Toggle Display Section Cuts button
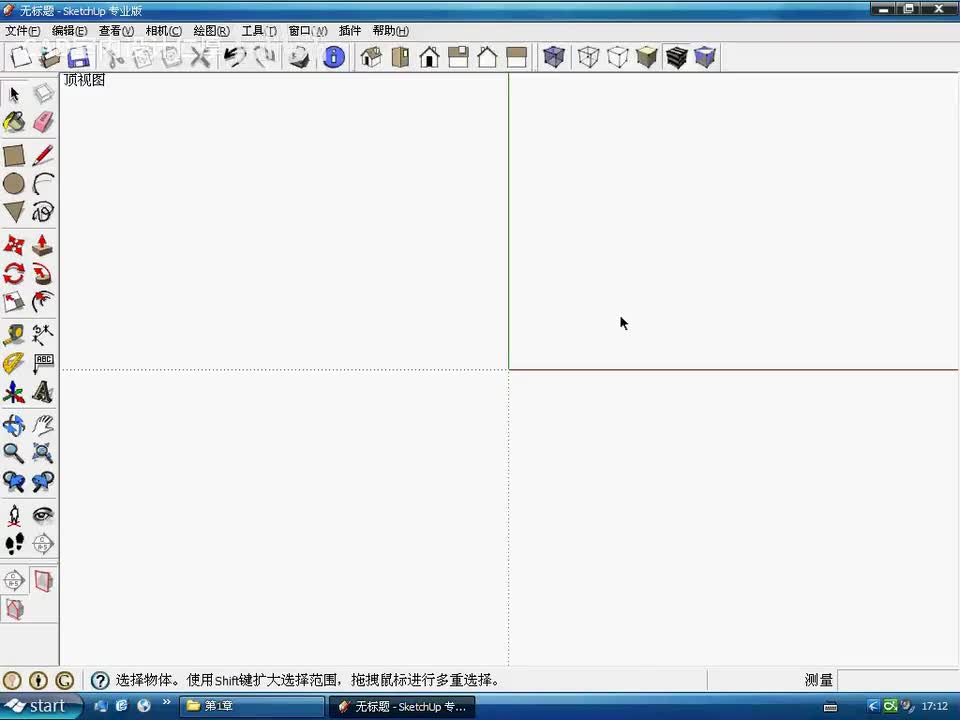Viewport: 960px width, 720px height. [14, 609]
